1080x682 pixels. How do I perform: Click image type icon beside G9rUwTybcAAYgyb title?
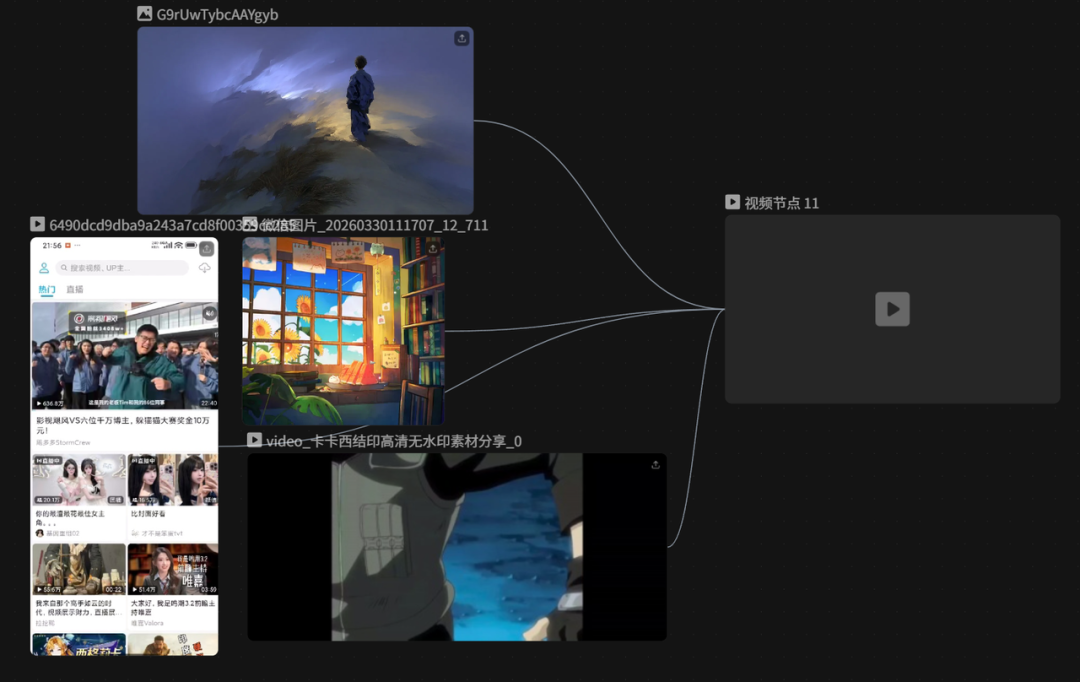click(145, 14)
